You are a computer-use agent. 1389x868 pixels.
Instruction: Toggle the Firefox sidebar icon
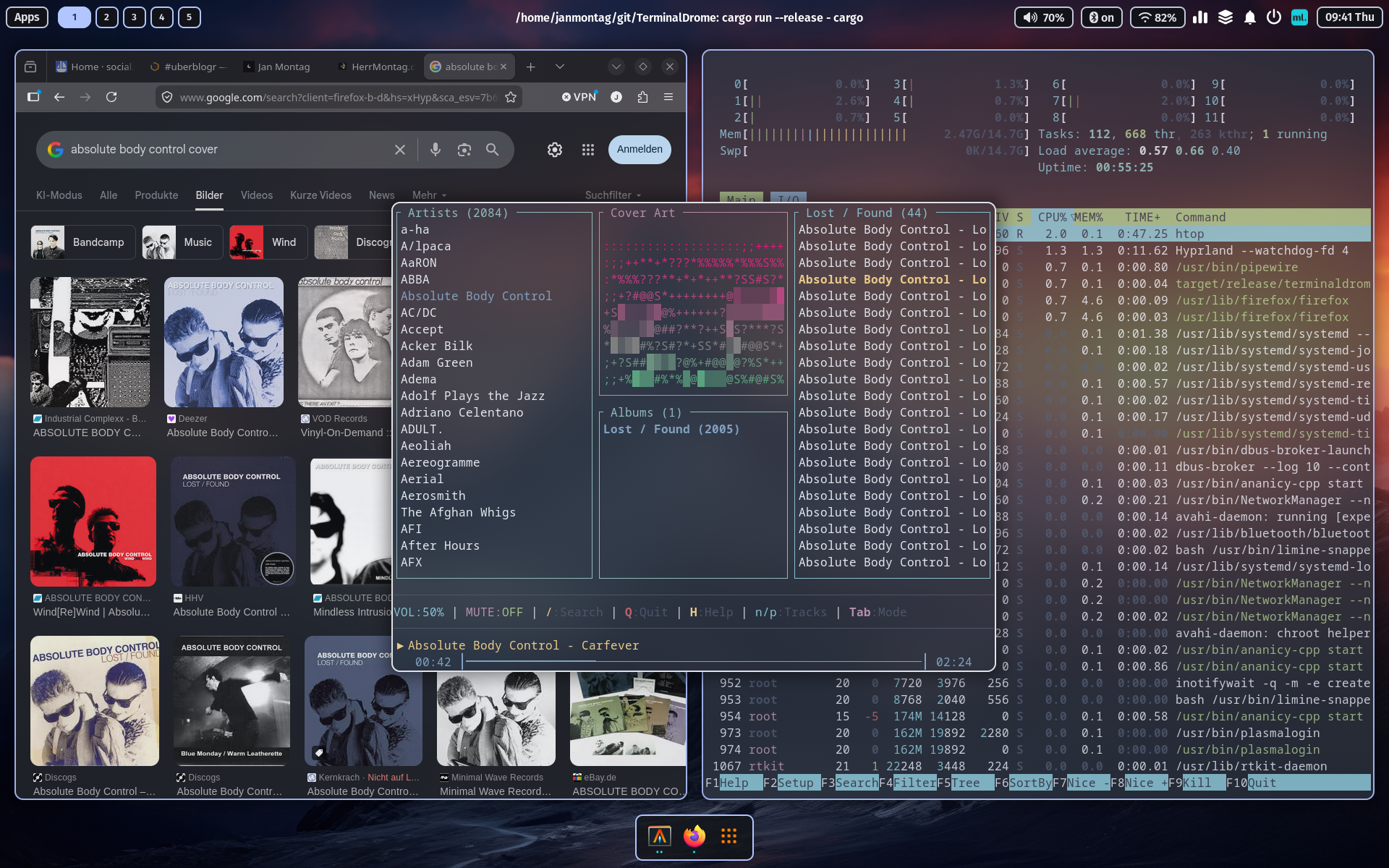pyautogui.click(x=33, y=97)
